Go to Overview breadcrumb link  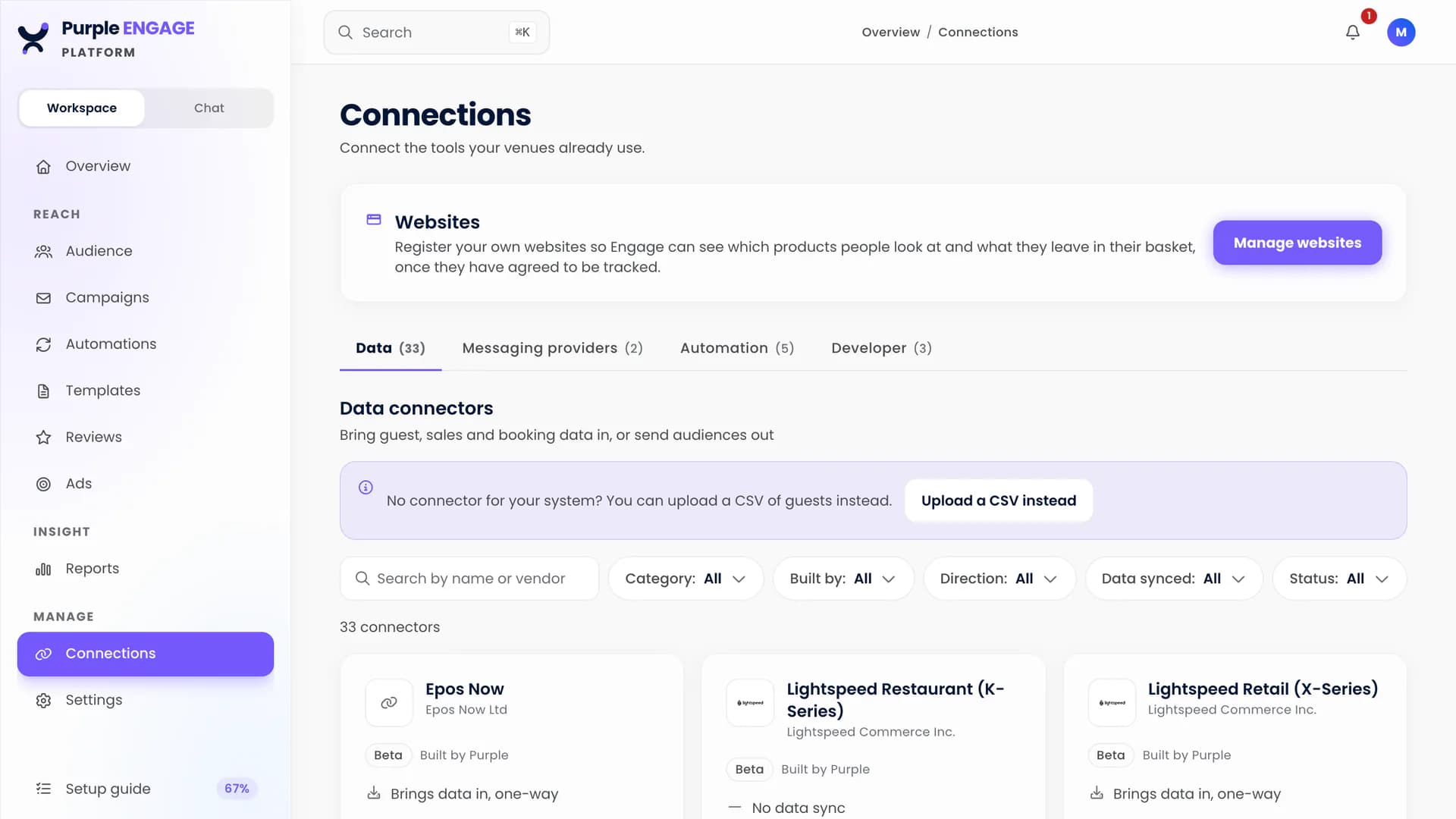pyautogui.click(x=890, y=32)
